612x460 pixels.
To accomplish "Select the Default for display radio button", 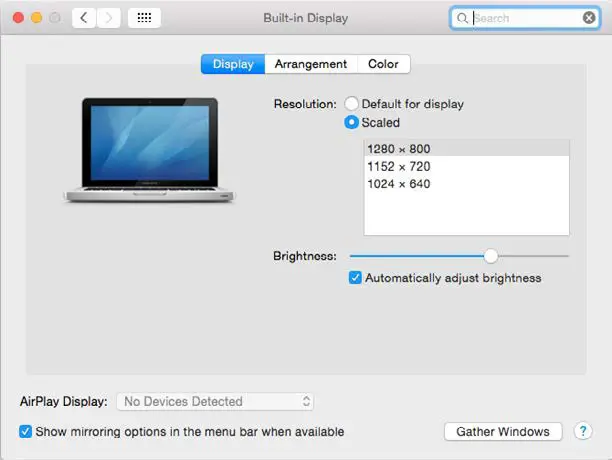I will (351, 104).
